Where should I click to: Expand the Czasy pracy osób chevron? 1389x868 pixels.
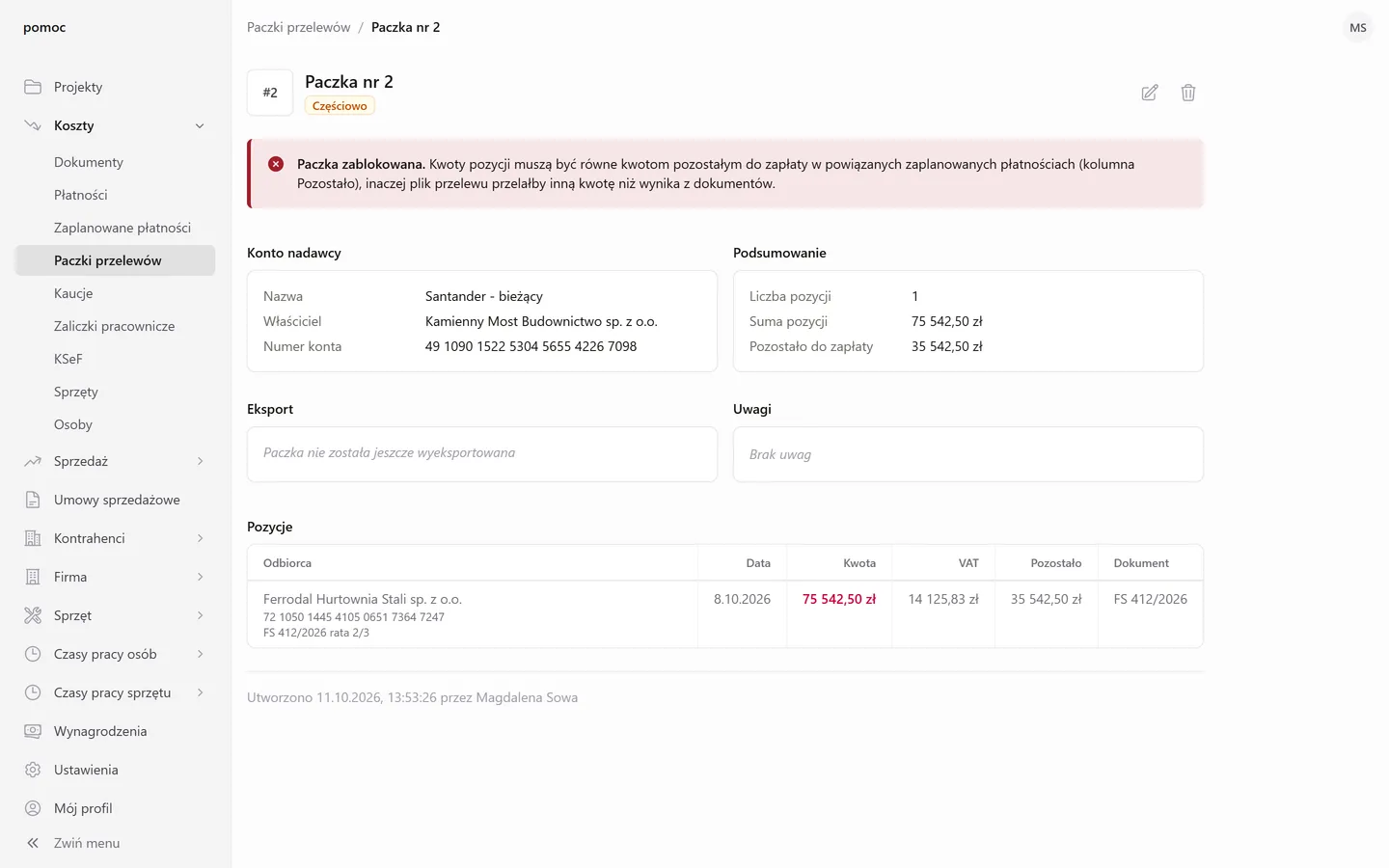pyautogui.click(x=200, y=654)
